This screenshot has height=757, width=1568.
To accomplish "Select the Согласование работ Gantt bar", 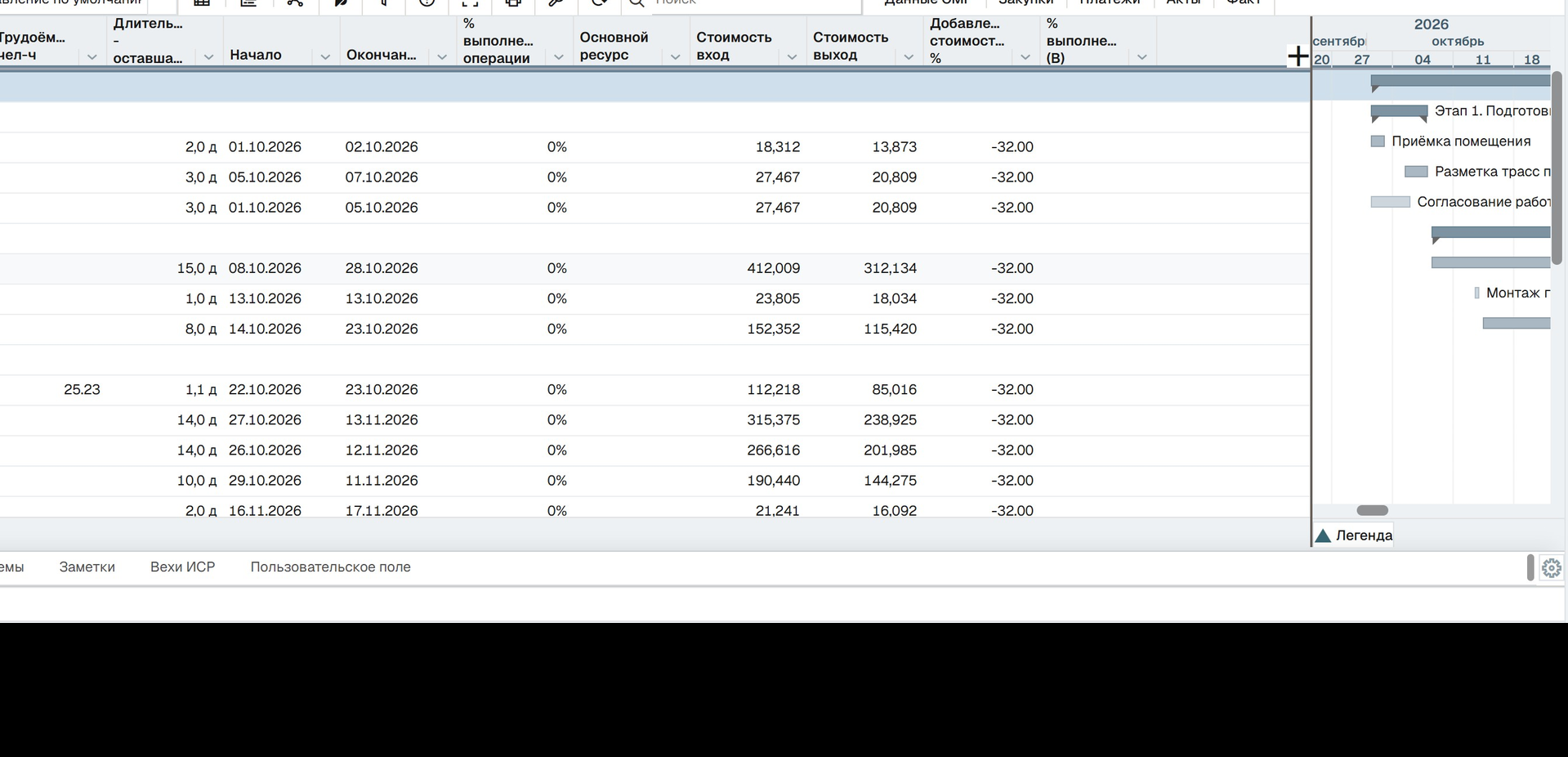I will point(1391,202).
